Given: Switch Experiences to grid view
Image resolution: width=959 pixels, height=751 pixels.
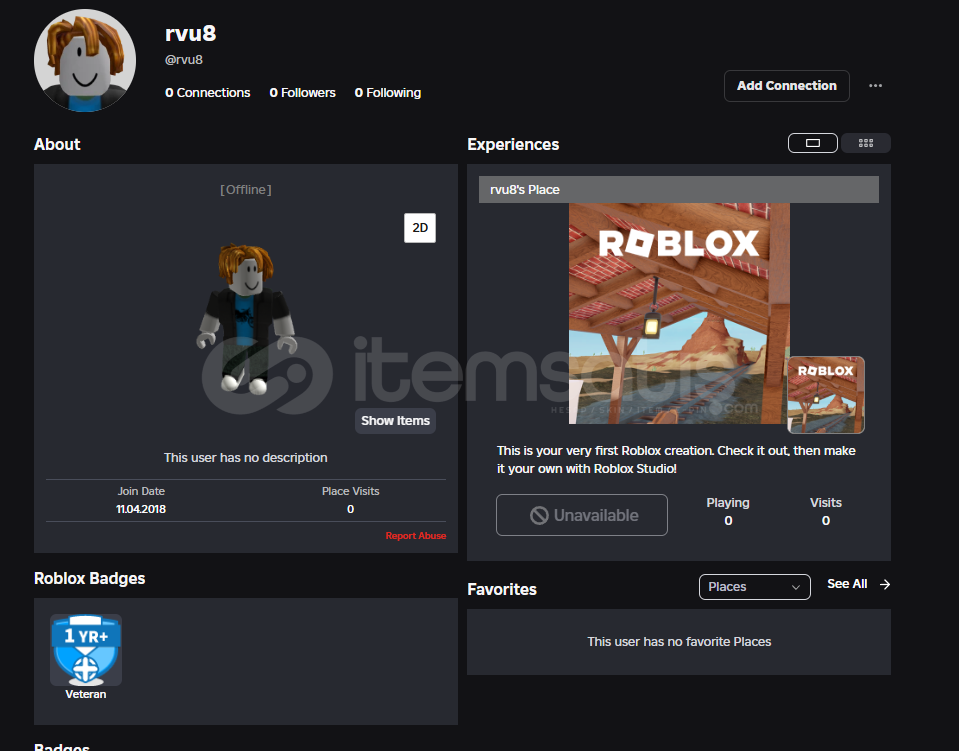Looking at the screenshot, I should click(865, 143).
